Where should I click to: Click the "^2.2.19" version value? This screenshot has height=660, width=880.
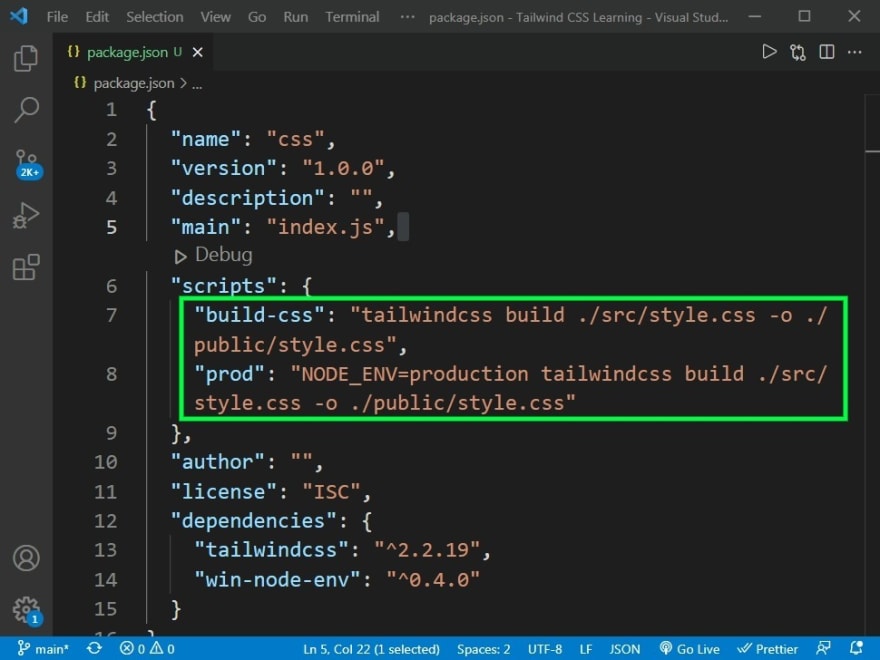tap(427, 549)
